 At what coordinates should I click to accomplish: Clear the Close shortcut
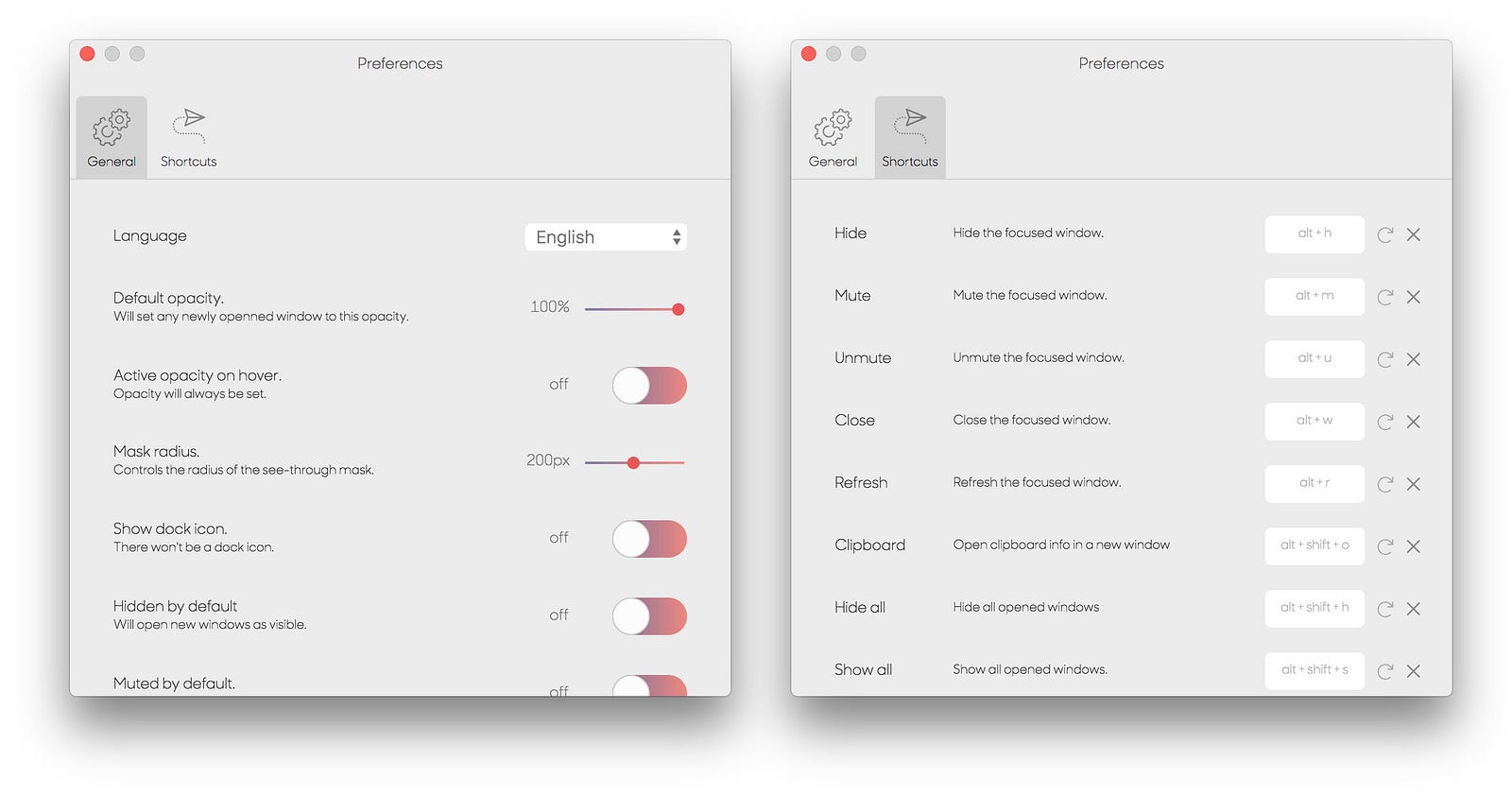(x=1414, y=422)
